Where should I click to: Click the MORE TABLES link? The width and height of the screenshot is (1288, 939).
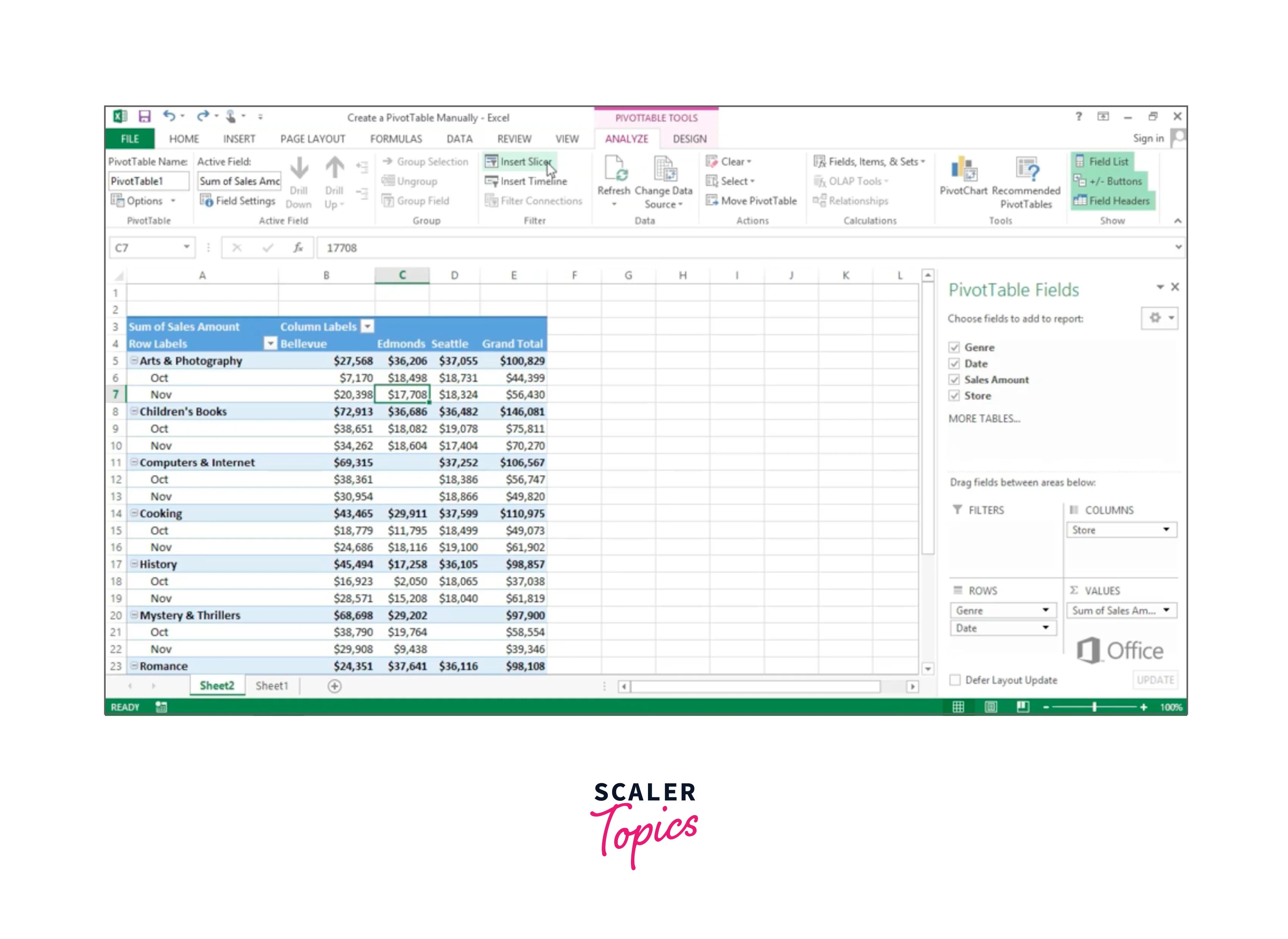tap(985, 418)
